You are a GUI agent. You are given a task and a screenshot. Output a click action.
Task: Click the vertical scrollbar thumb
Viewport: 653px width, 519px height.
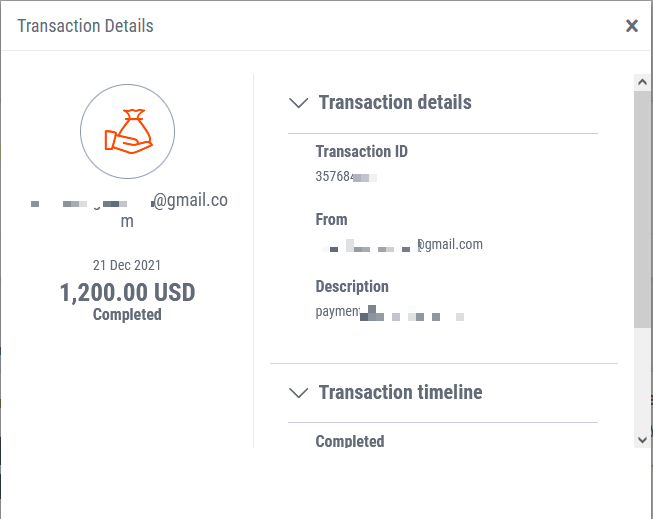pos(642,210)
